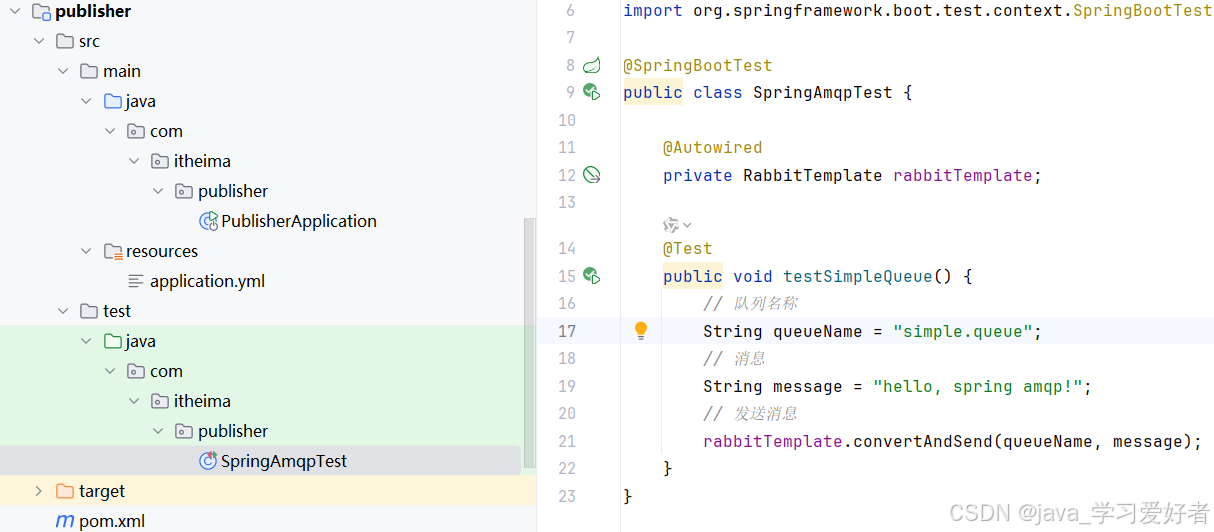This screenshot has height=532, width=1214.
Task: Collapse the test folder chevron
Action: [63, 311]
